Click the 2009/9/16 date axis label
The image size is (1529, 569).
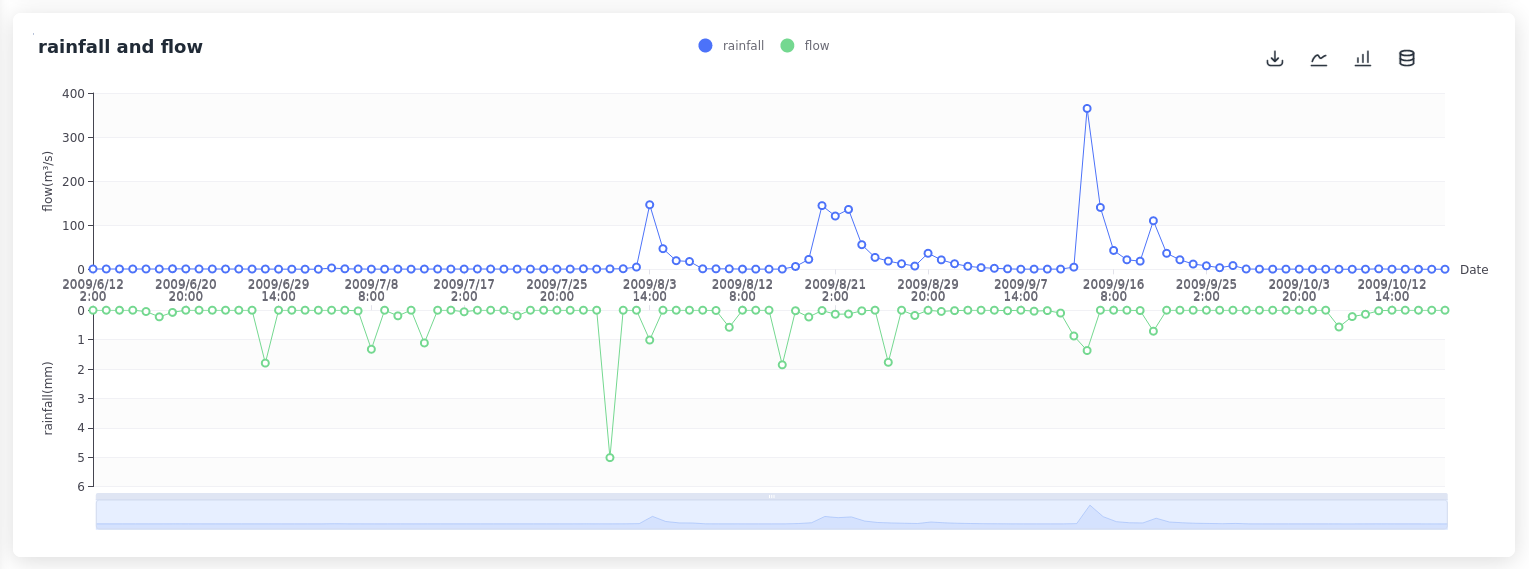click(x=1113, y=290)
